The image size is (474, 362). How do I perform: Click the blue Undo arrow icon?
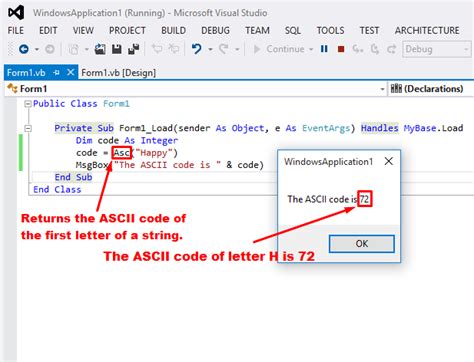197,49
